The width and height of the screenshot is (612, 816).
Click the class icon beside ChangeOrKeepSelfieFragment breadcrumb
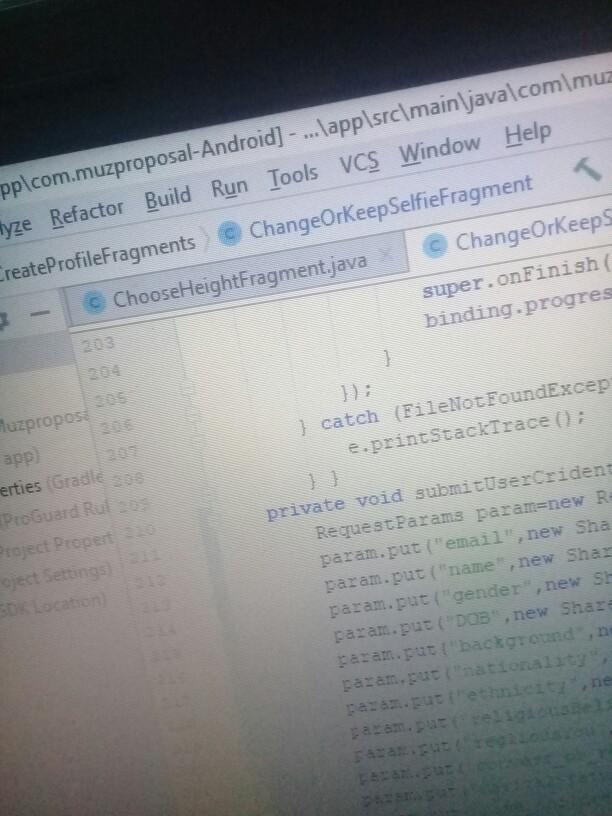(229, 233)
